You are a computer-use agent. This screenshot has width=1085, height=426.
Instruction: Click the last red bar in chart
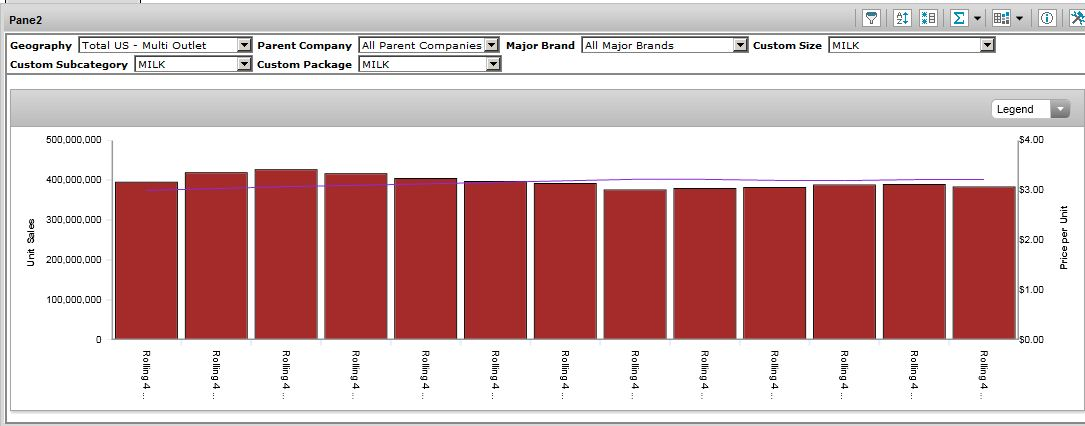point(984,262)
